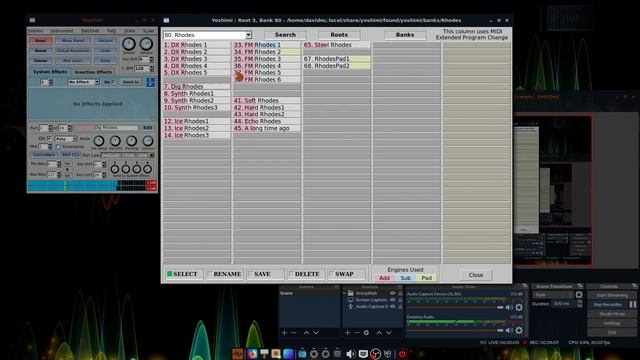Toggle visibility eye of Screen Capture source in OBS
Screen dimensions: 640x360
click(392, 300)
